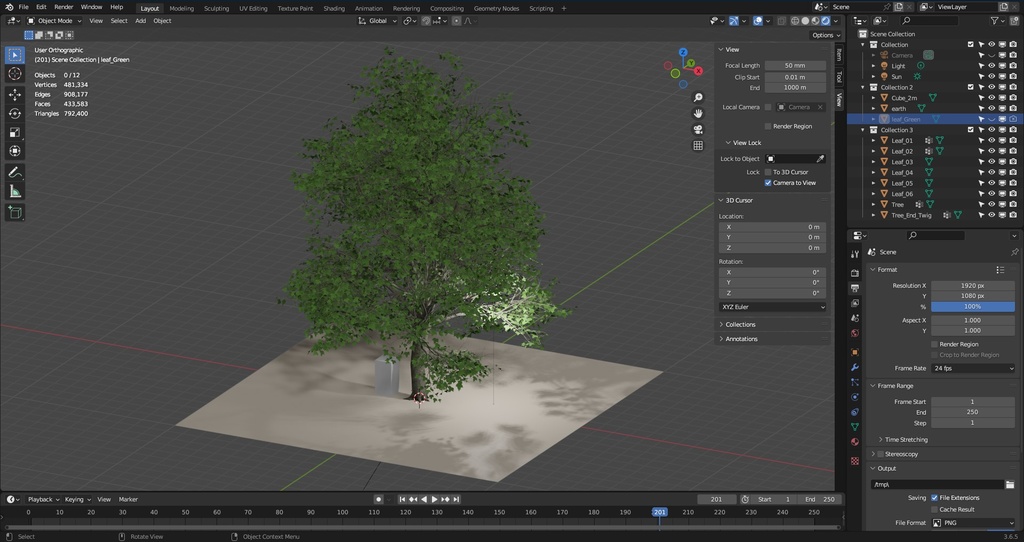1024x542 pixels.
Task: Open the Add menu in viewport header
Action: click(140, 21)
